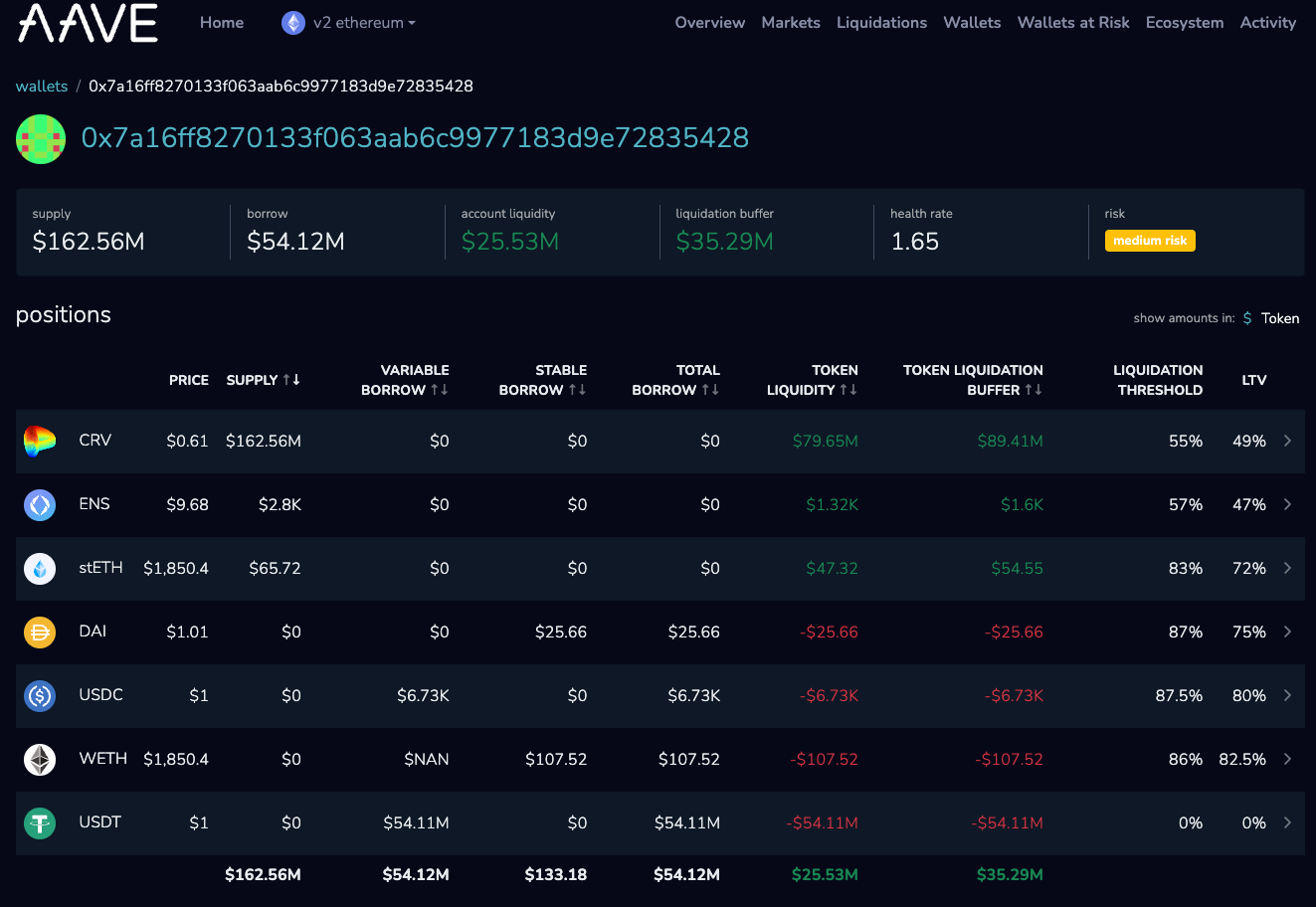The height and width of the screenshot is (907, 1316).
Task: Click the $89.41M CRV liquidation buffer cell
Action: tap(1011, 442)
